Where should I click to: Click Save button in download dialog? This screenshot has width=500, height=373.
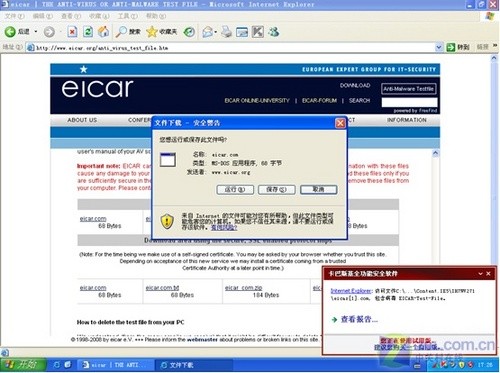[x=277, y=189]
